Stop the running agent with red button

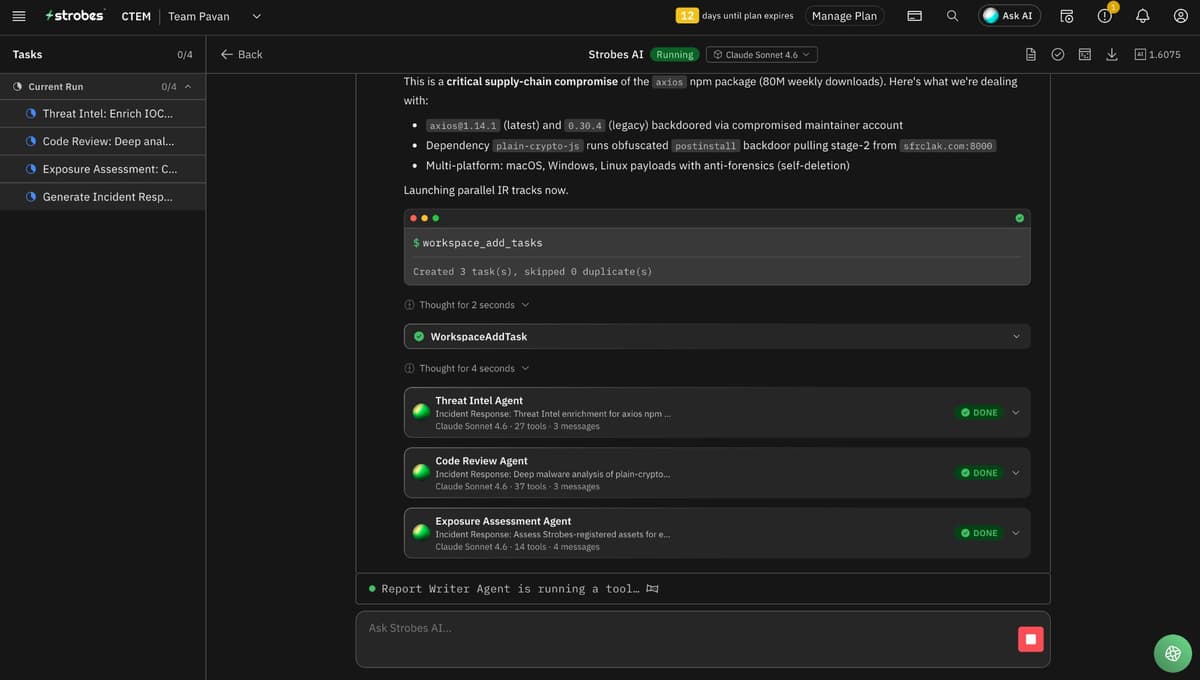(x=1030, y=639)
